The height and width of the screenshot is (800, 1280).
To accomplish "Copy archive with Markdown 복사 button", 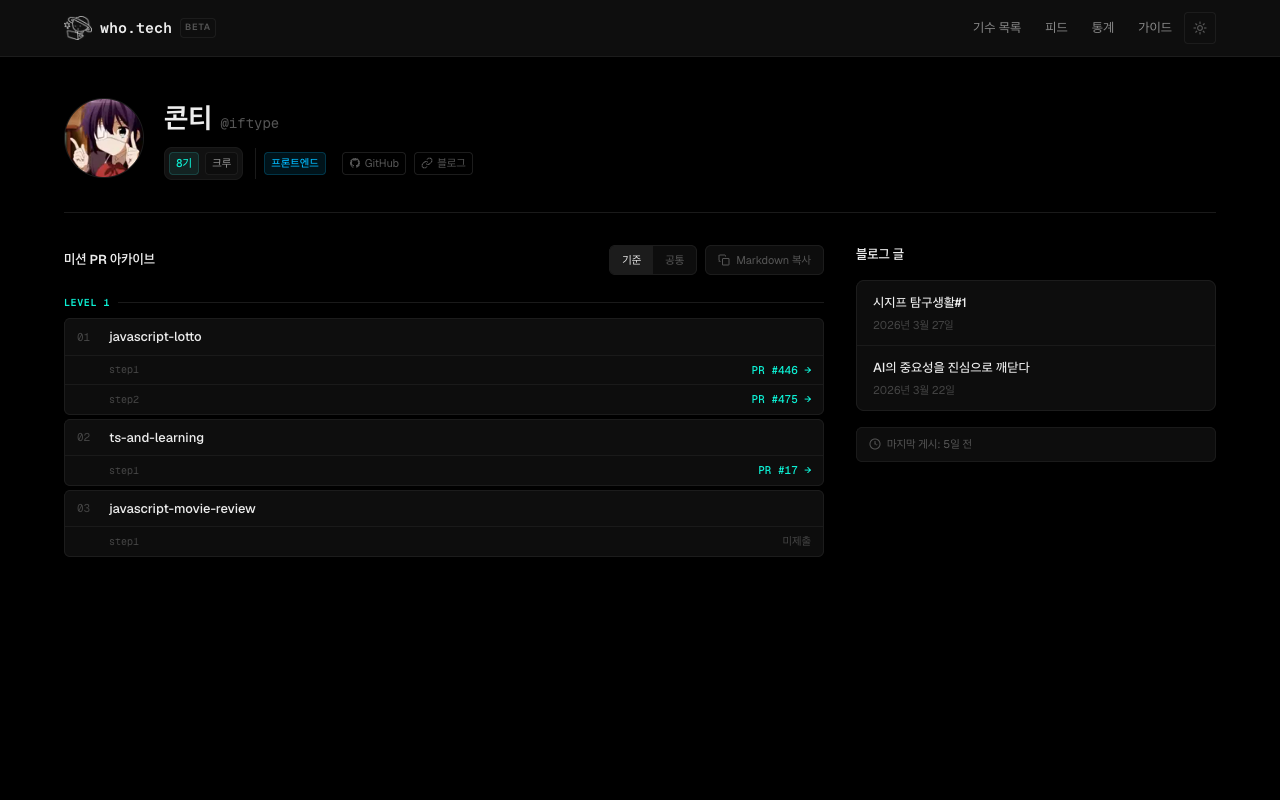I will (764, 260).
